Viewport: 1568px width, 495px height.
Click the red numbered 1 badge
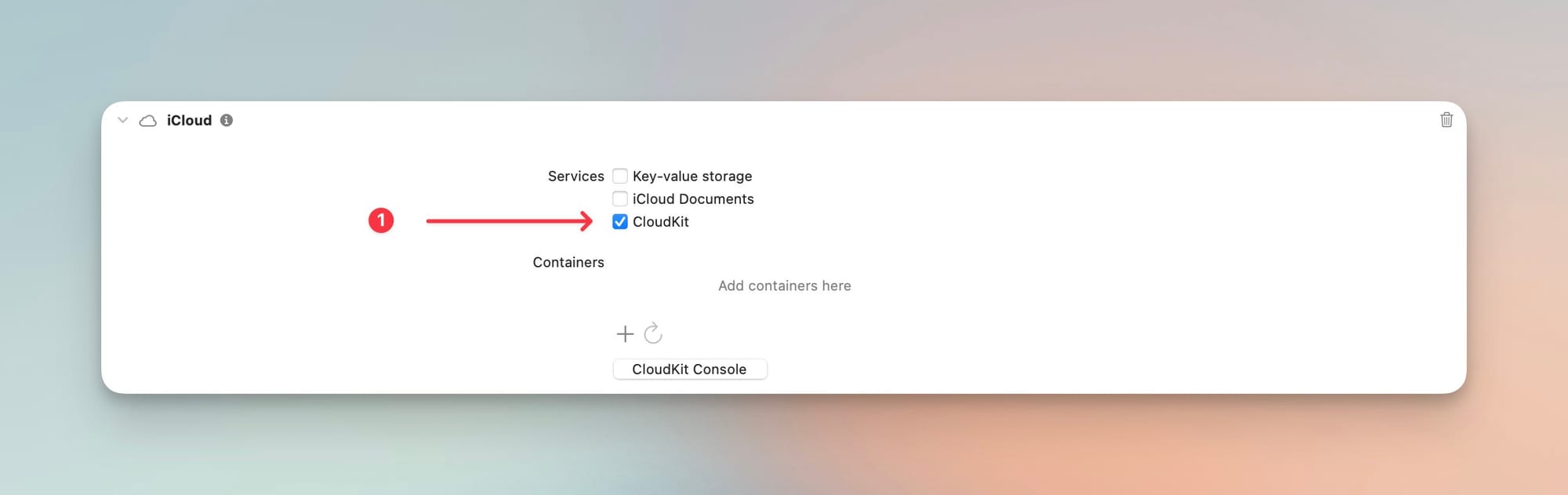(381, 220)
